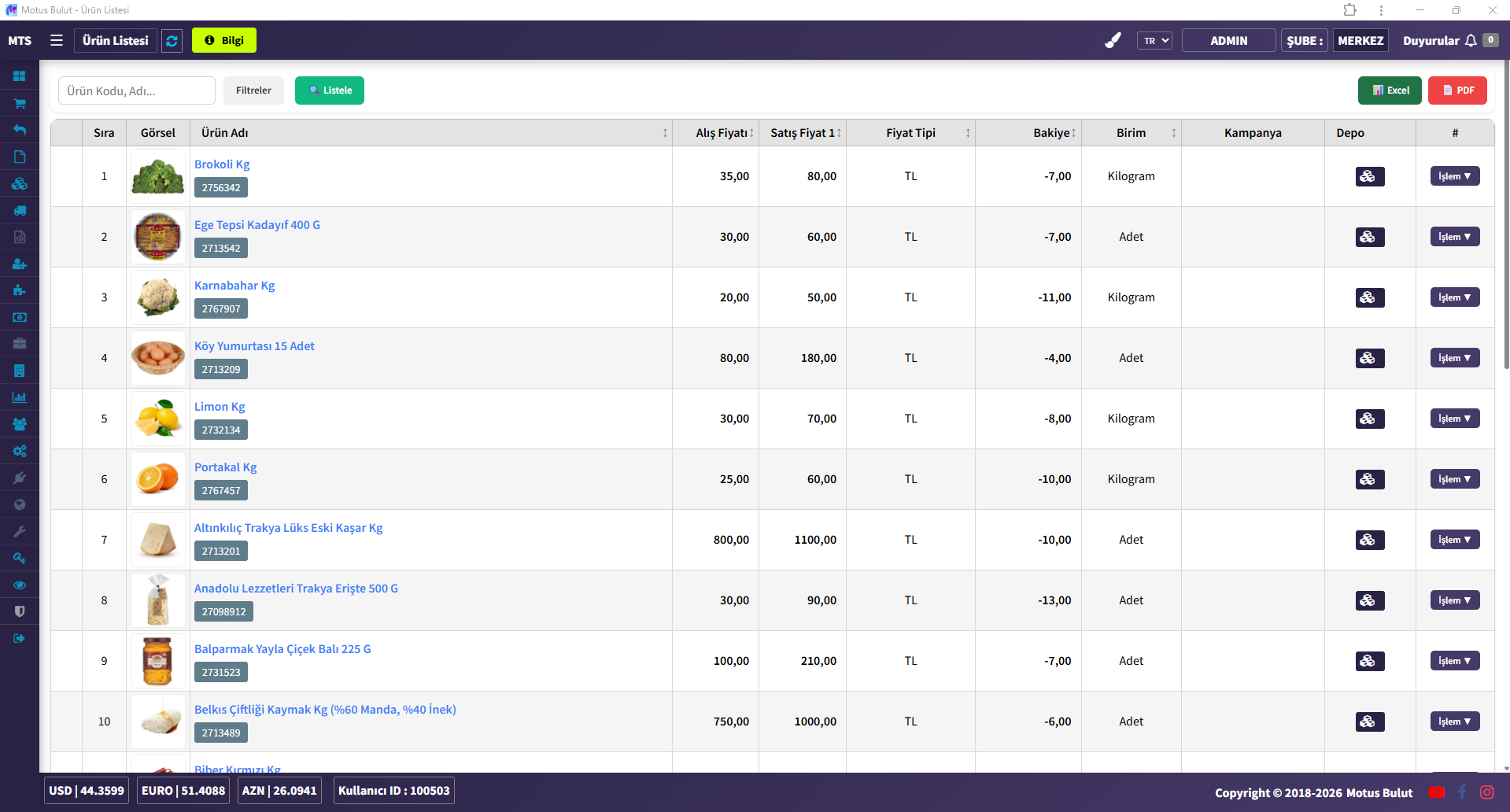Expand the İşlem dropdown for Karnabahar Kg

tap(1454, 297)
